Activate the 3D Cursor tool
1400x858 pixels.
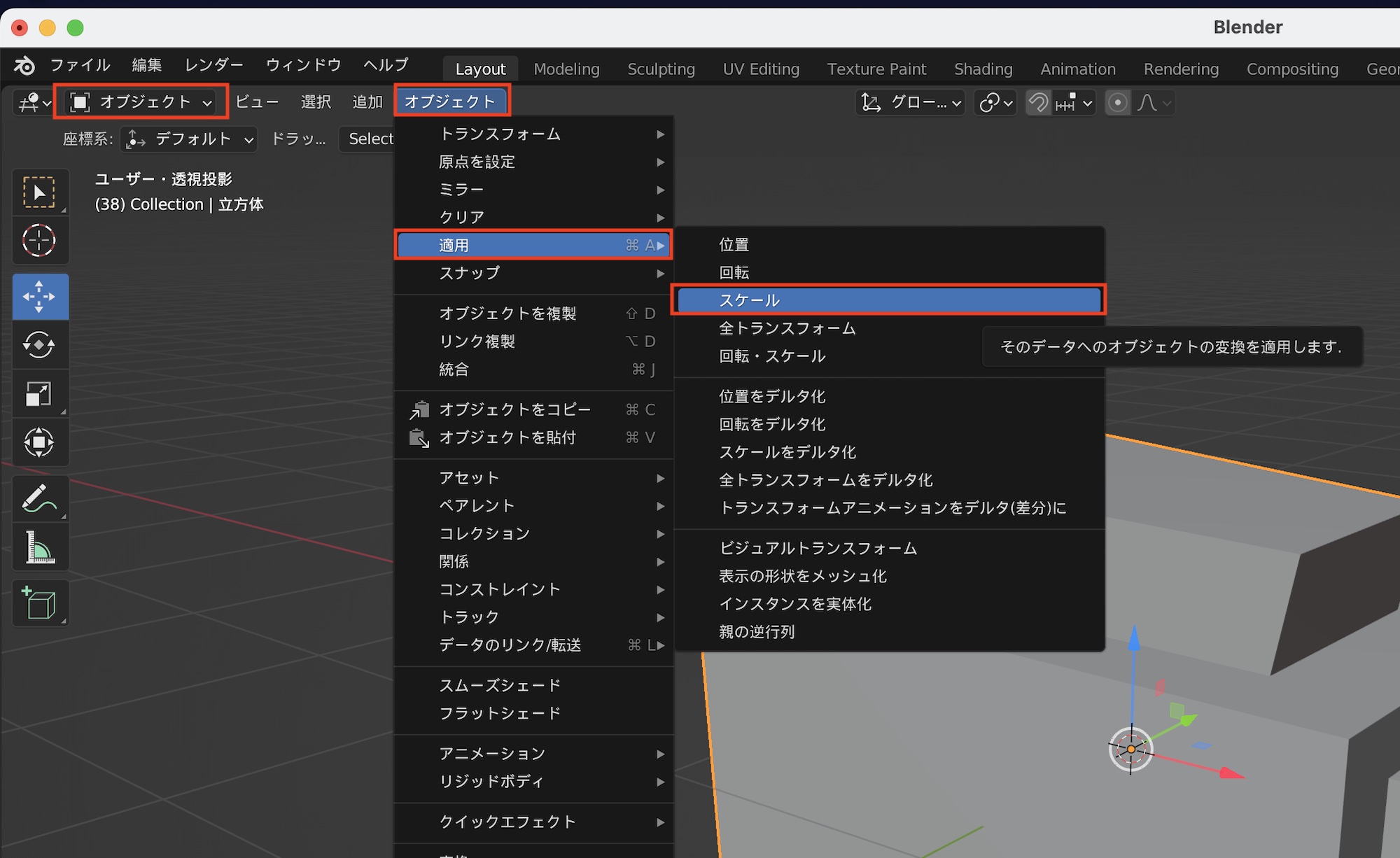coord(39,241)
